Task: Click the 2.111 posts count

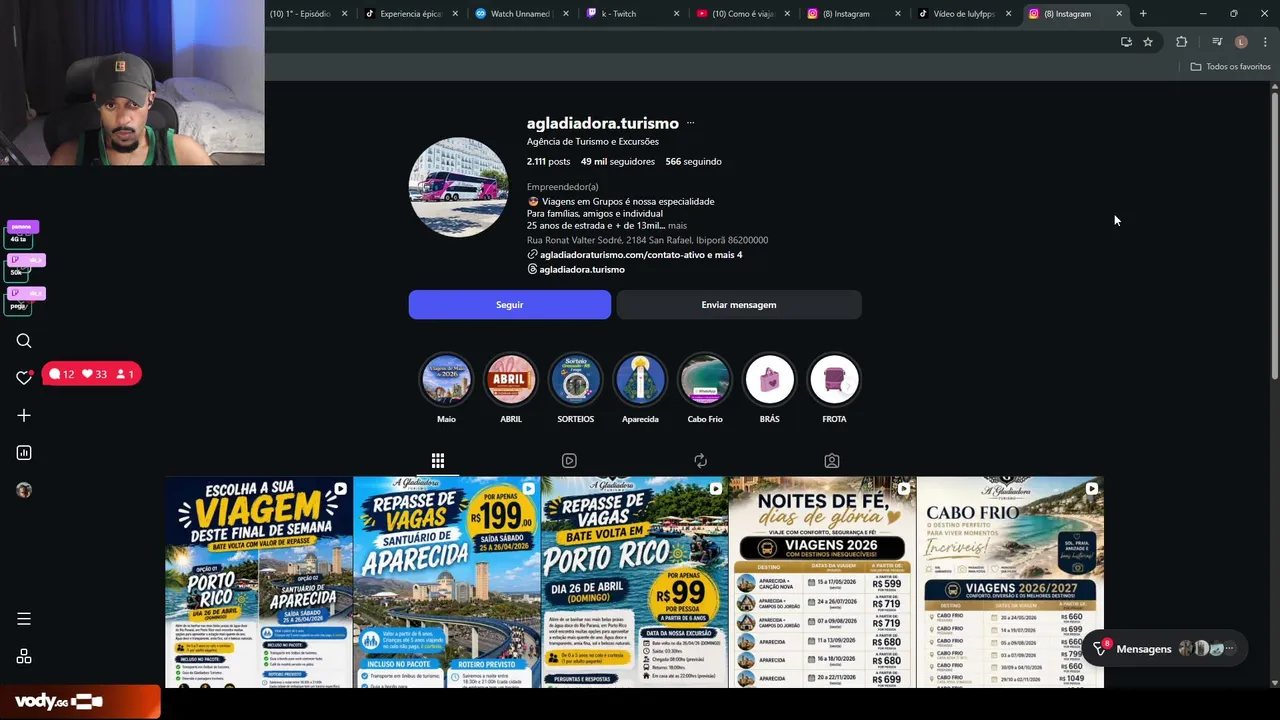Action: [x=548, y=161]
